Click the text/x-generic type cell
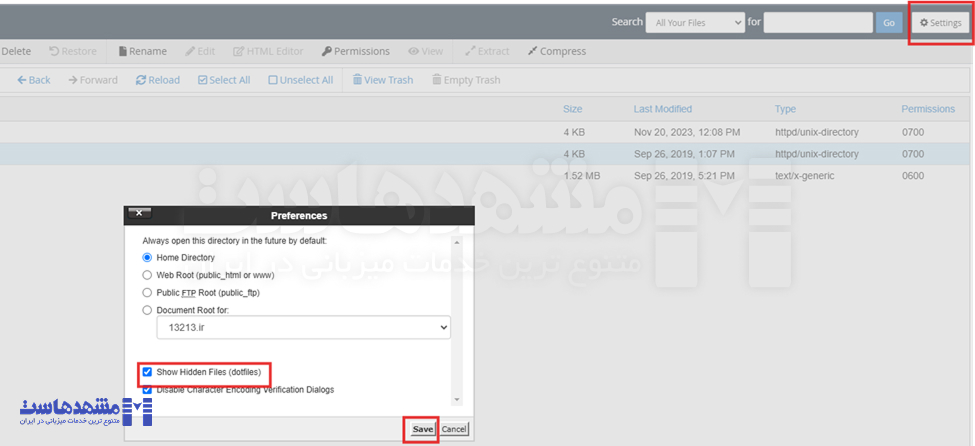Image resolution: width=975 pixels, height=446 pixels. (805, 176)
